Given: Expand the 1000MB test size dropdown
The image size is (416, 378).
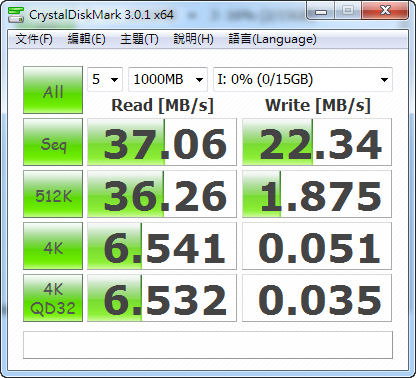Looking at the screenshot, I should pyautogui.click(x=168, y=79).
